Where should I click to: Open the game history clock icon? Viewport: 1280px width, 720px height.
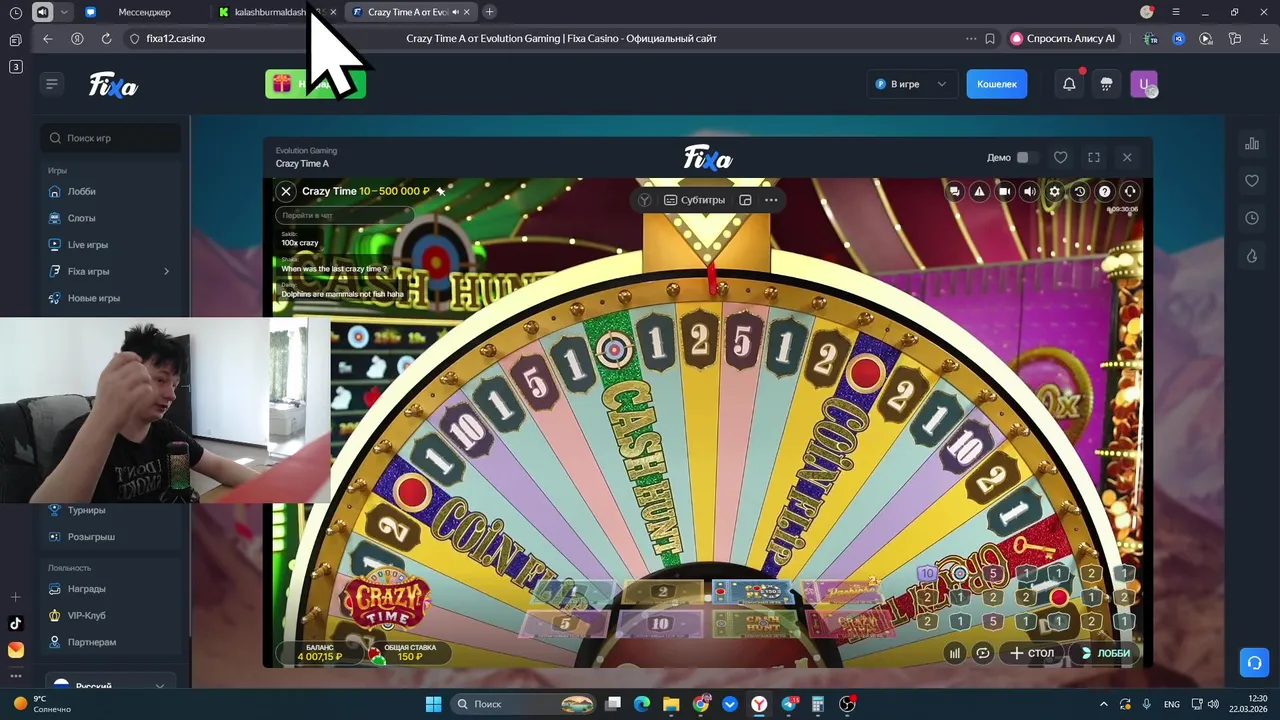tap(1080, 191)
